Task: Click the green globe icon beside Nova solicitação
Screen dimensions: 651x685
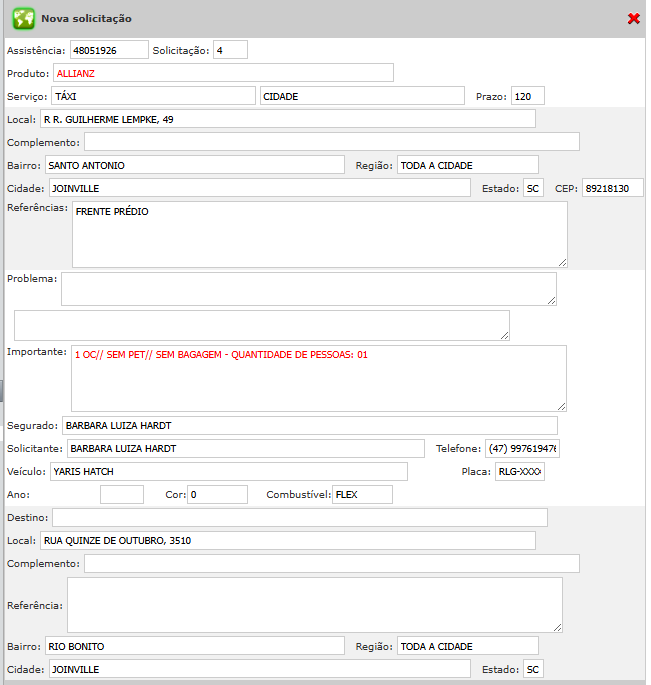Action: pyautogui.click(x=23, y=18)
